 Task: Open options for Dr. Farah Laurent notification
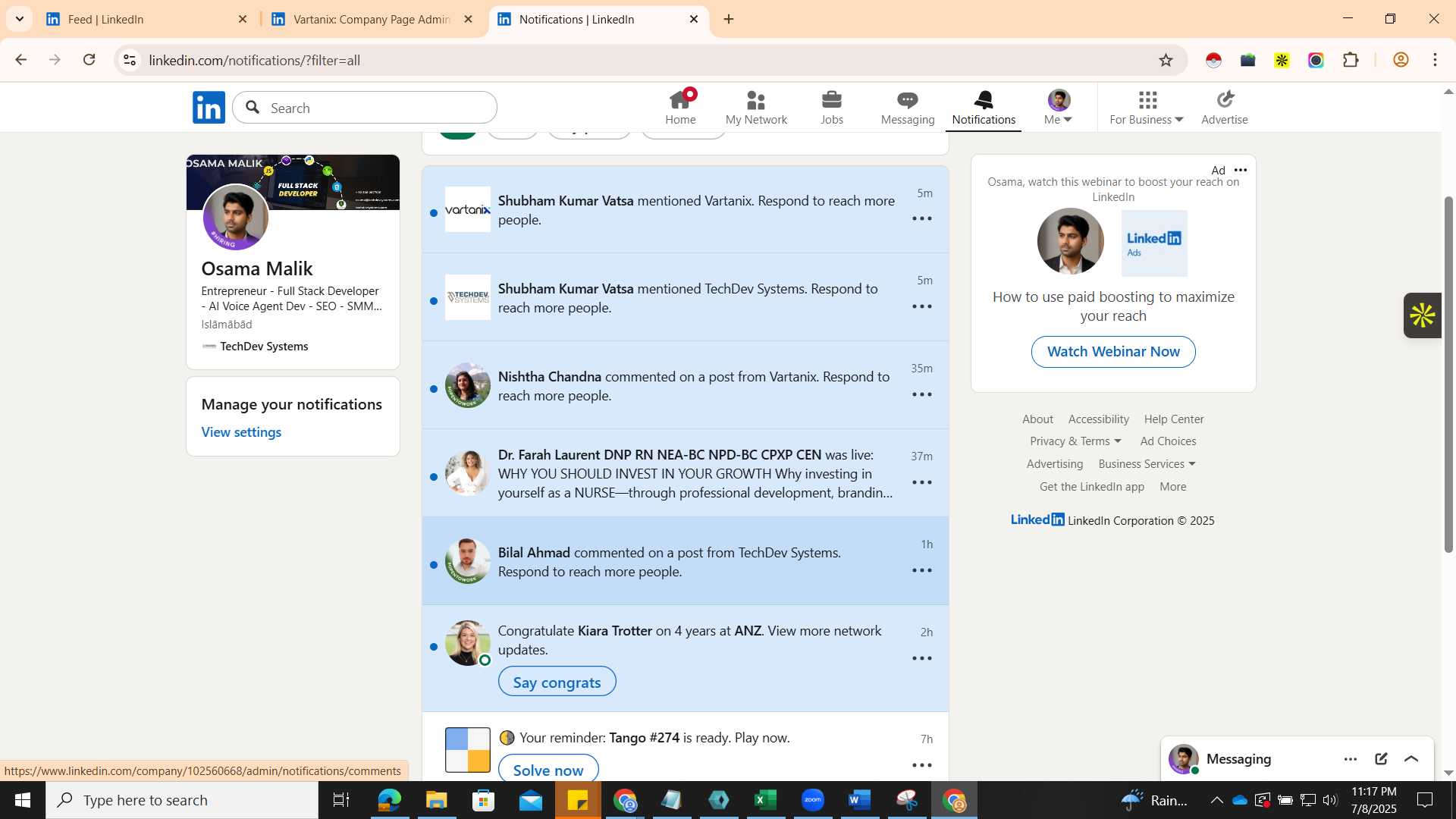922,482
